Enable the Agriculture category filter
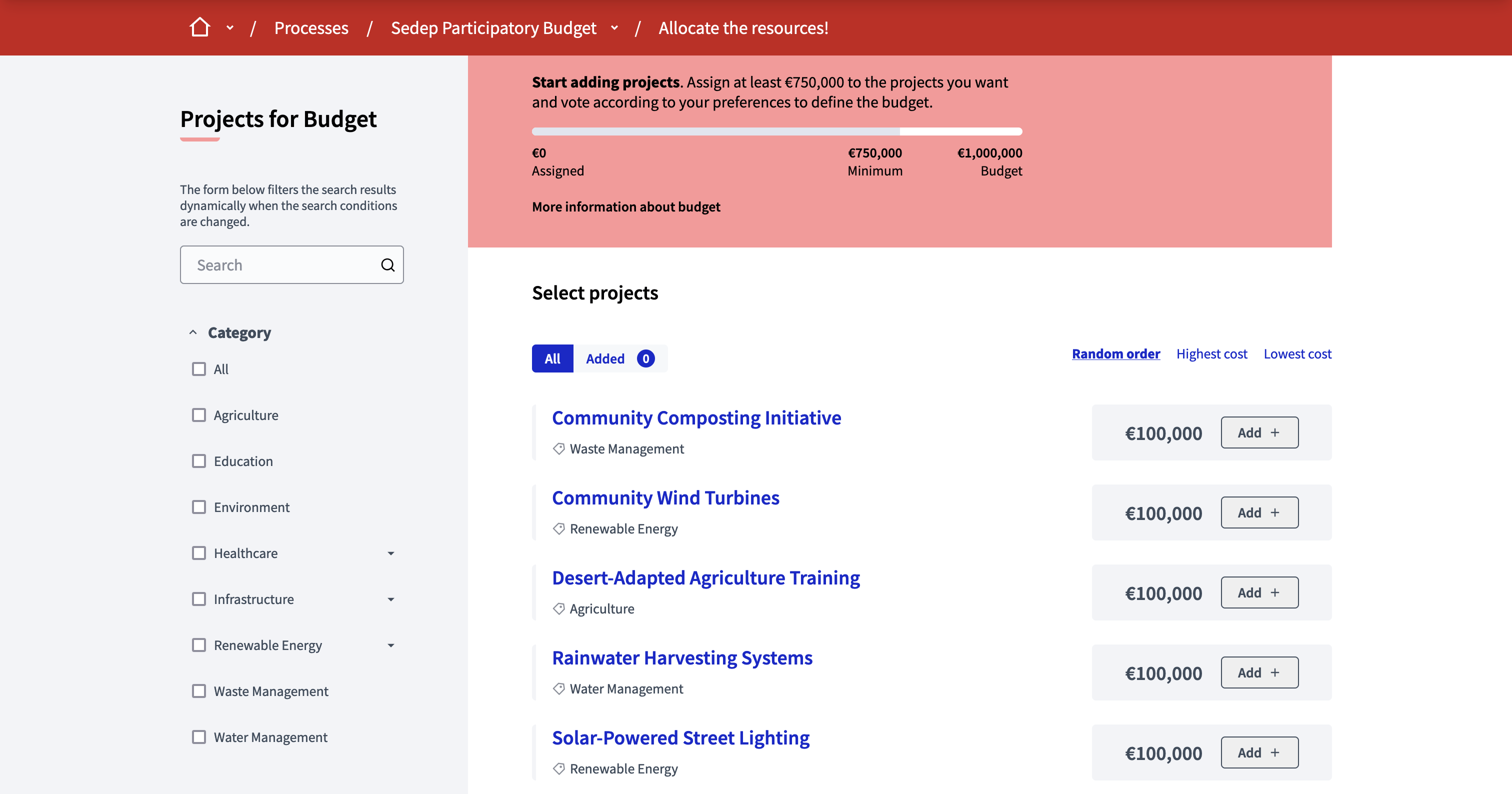This screenshot has height=794, width=1512. 199,415
